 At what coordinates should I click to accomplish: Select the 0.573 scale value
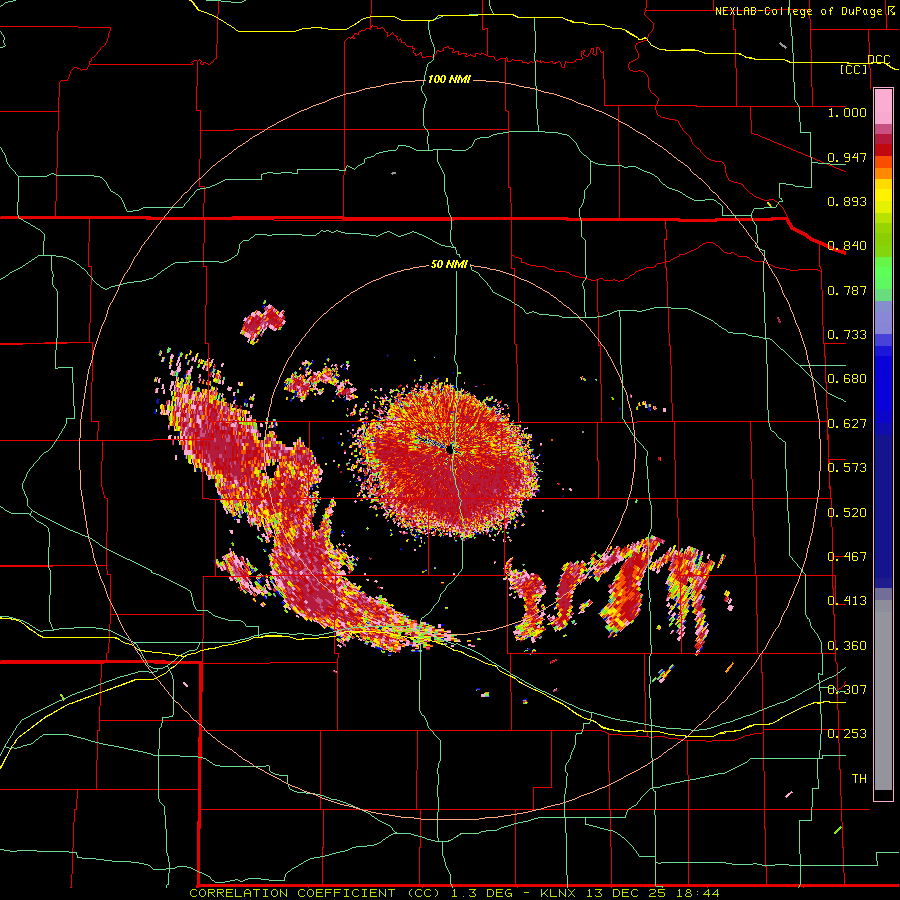(x=847, y=468)
